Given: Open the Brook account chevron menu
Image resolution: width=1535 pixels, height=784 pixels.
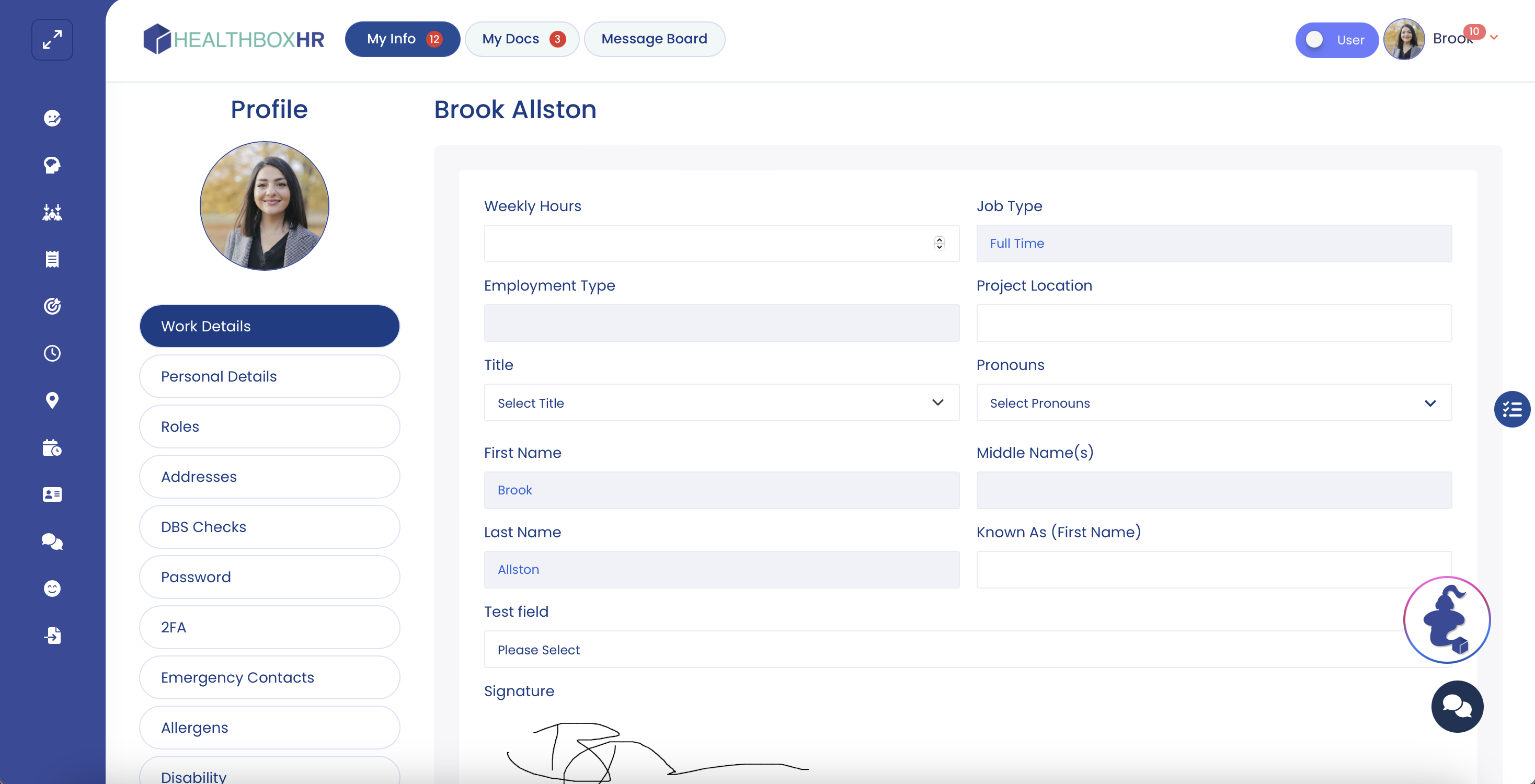Looking at the screenshot, I should 1493,38.
